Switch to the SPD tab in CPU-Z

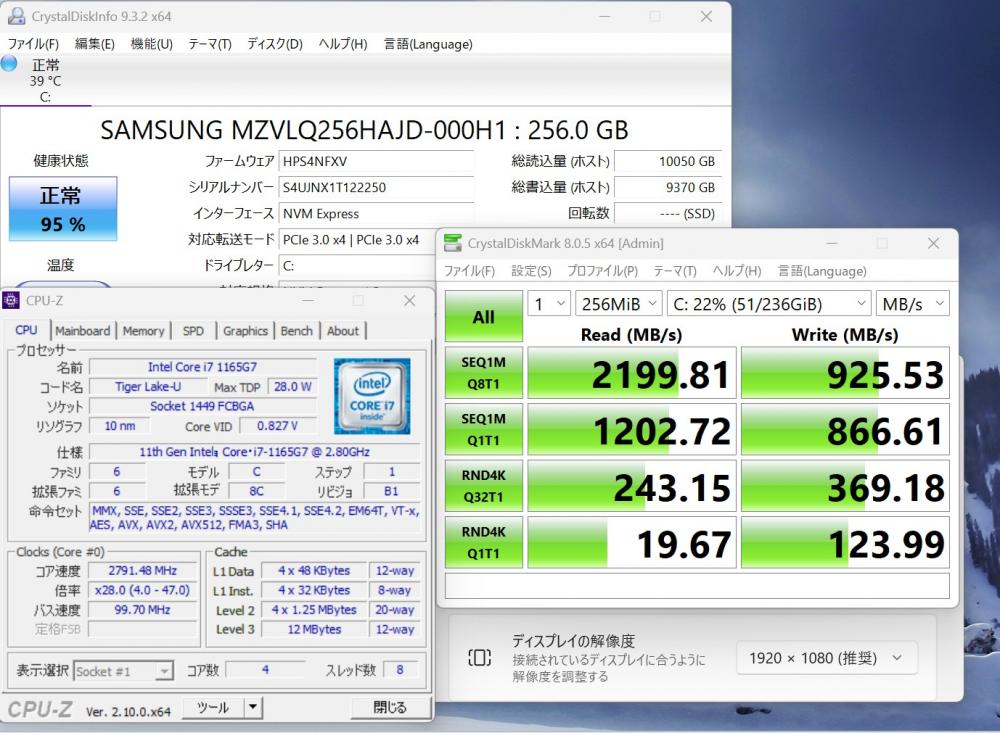193,331
